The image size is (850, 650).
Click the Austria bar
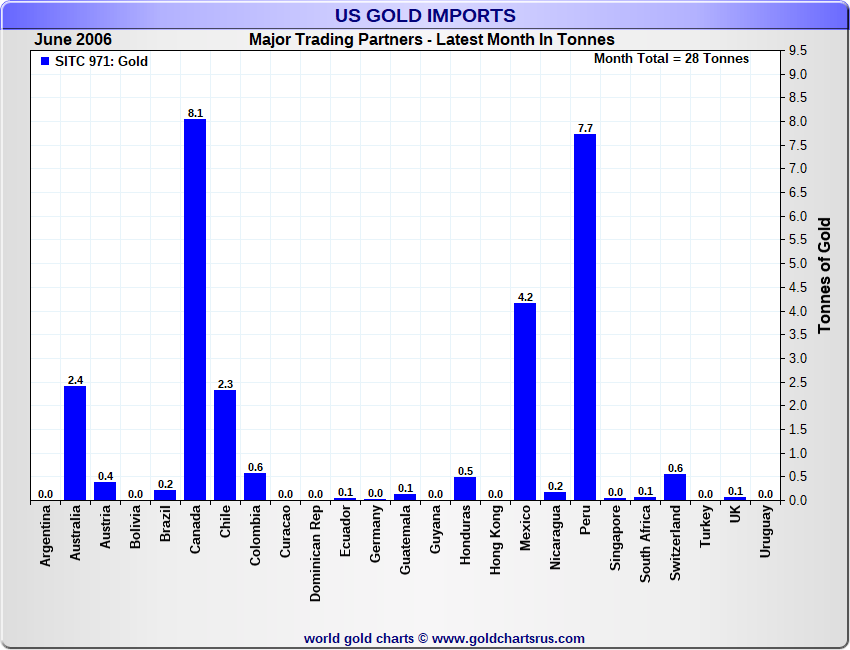[105, 491]
